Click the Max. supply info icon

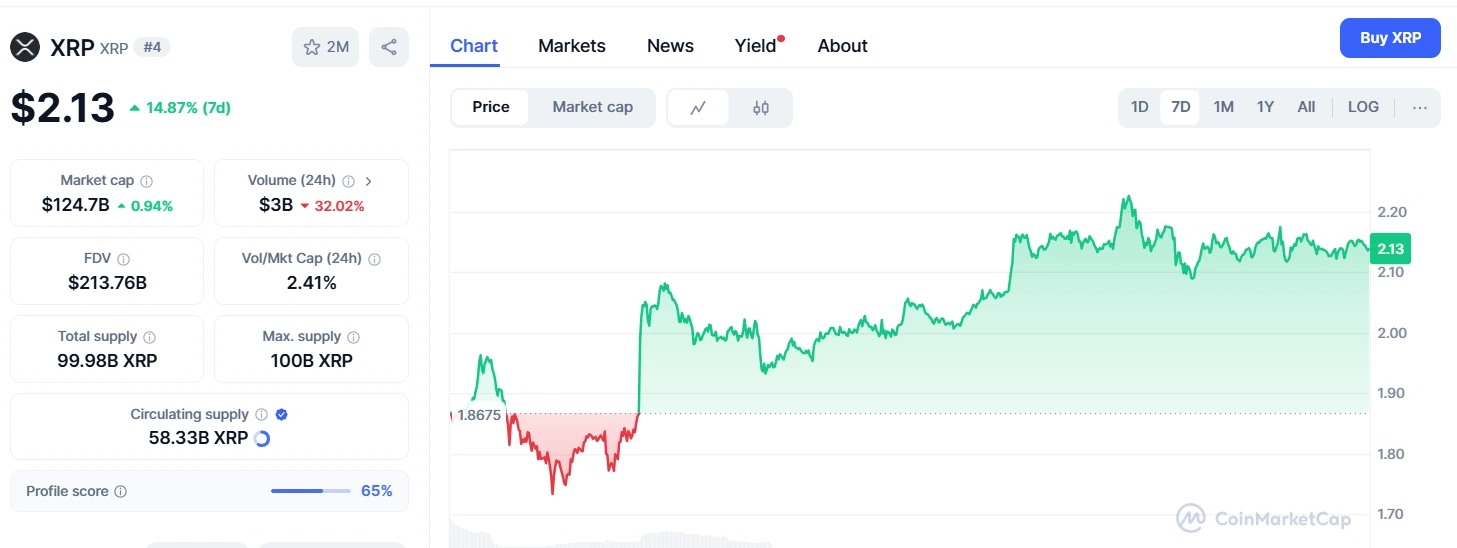(353, 337)
